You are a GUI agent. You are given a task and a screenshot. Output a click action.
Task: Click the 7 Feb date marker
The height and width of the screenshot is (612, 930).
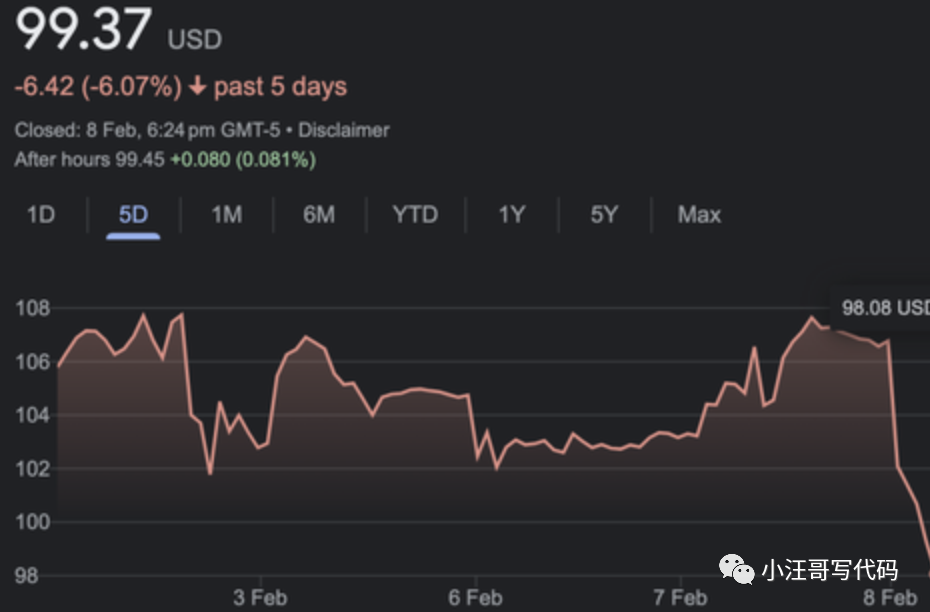point(680,598)
